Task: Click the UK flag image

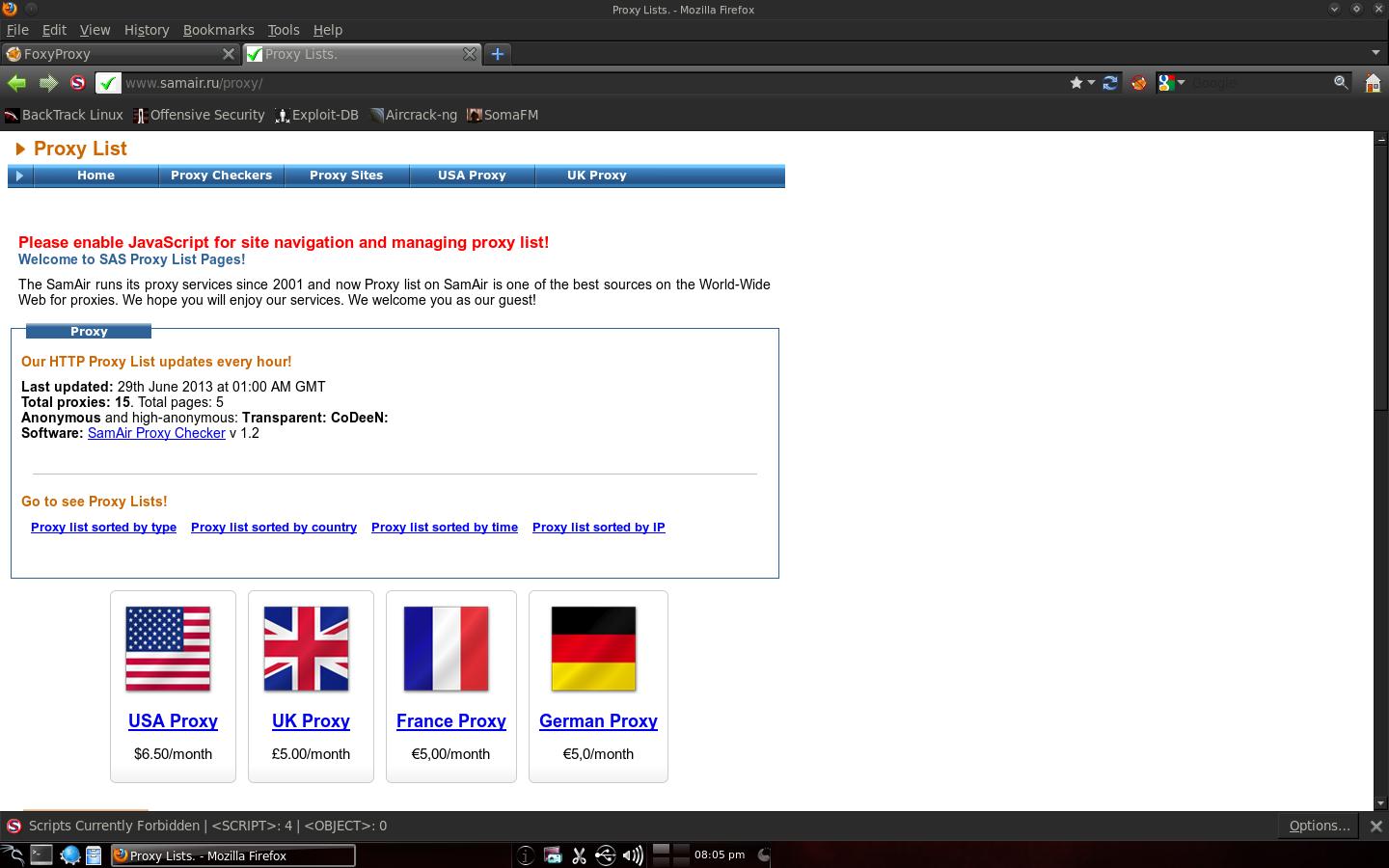Action: 306,649
